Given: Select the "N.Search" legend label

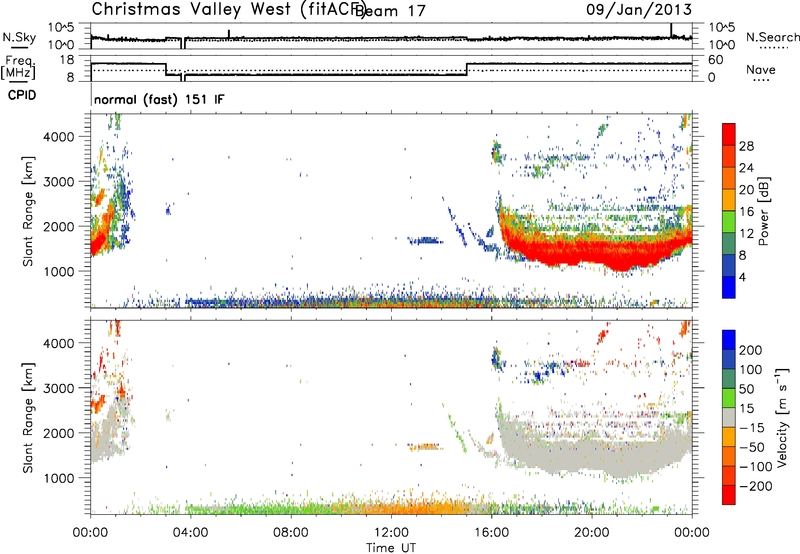Looking at the screenshot, I should (772, 37).
